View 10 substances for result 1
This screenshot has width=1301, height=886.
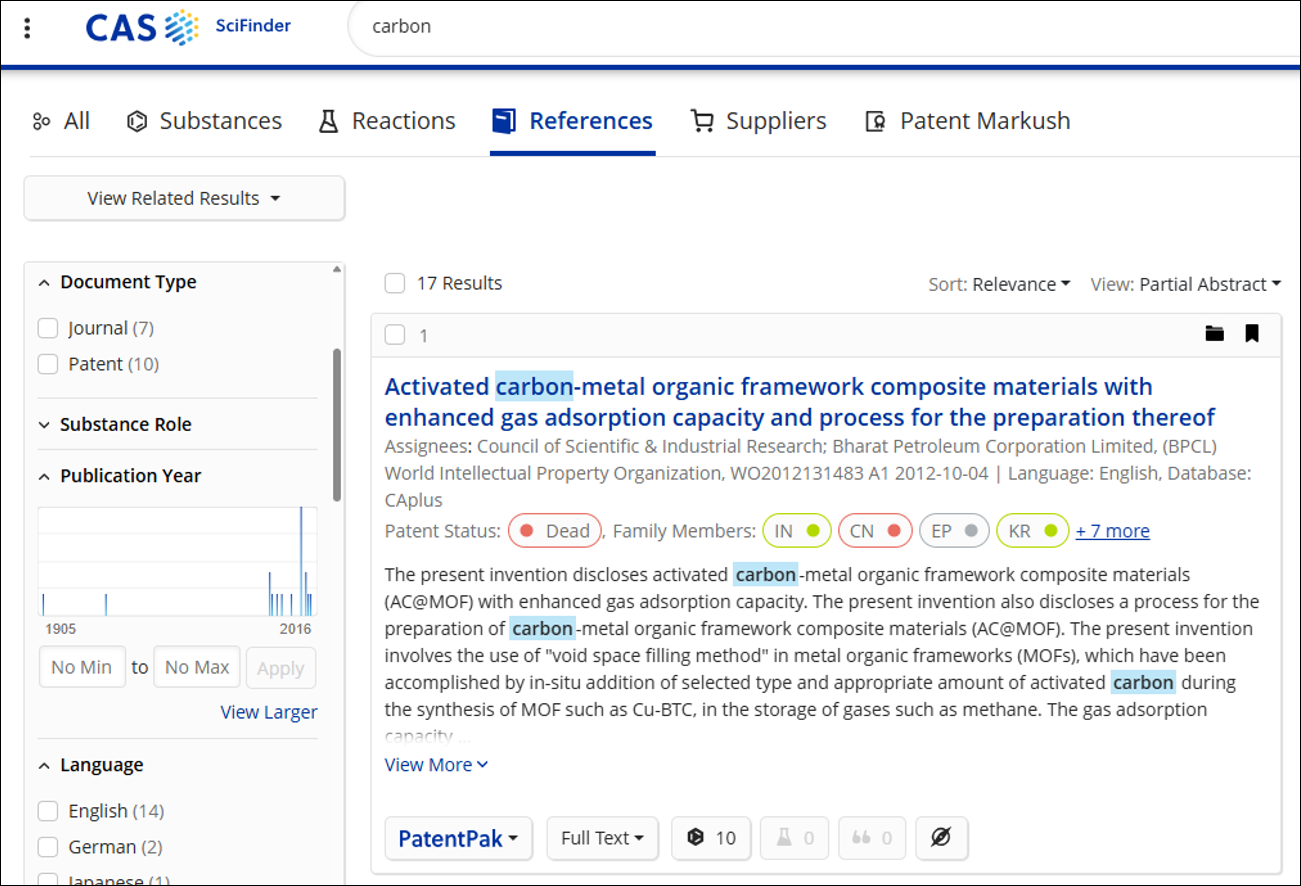tap(711, 838)
